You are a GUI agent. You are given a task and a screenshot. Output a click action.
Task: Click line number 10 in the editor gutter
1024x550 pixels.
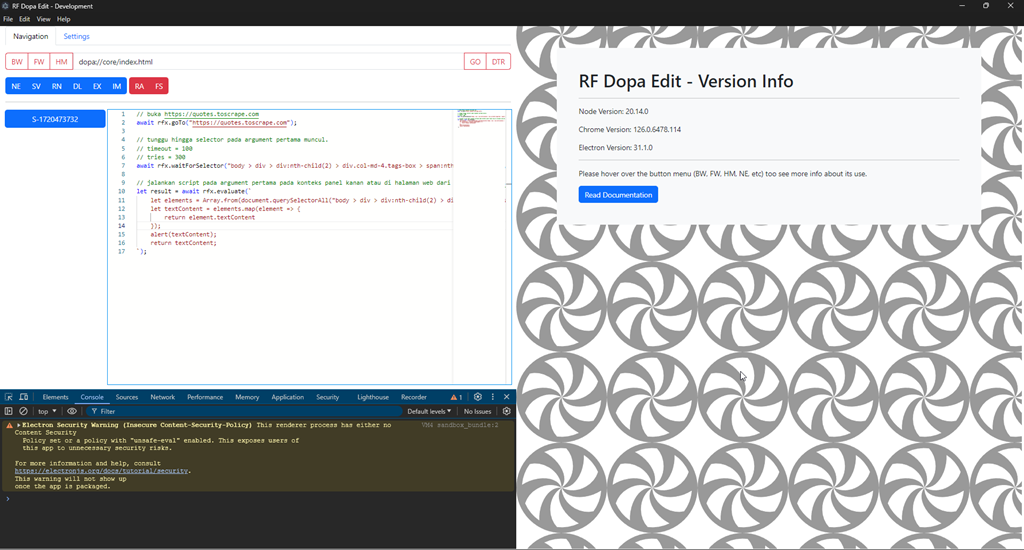pos(121,191)
